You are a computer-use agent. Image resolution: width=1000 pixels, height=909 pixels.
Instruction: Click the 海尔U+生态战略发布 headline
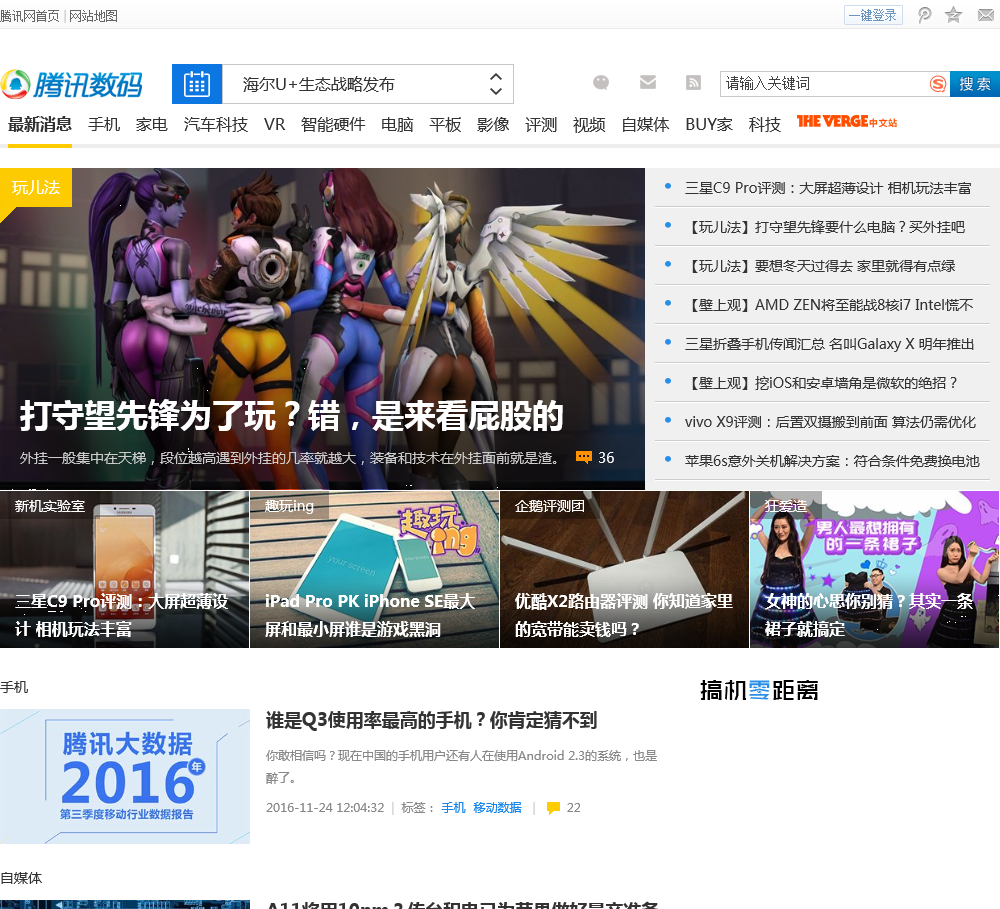tap(318, 84)
